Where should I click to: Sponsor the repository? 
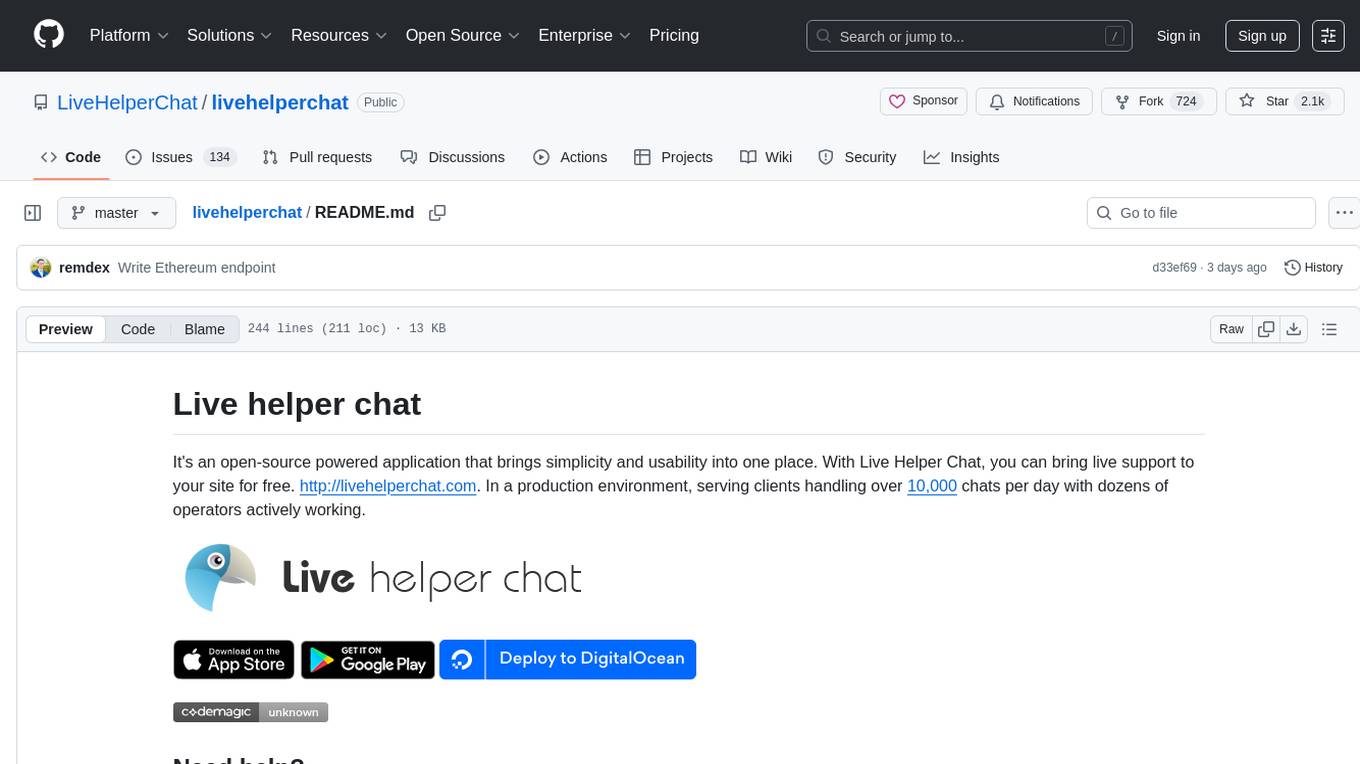click(924, 101)
